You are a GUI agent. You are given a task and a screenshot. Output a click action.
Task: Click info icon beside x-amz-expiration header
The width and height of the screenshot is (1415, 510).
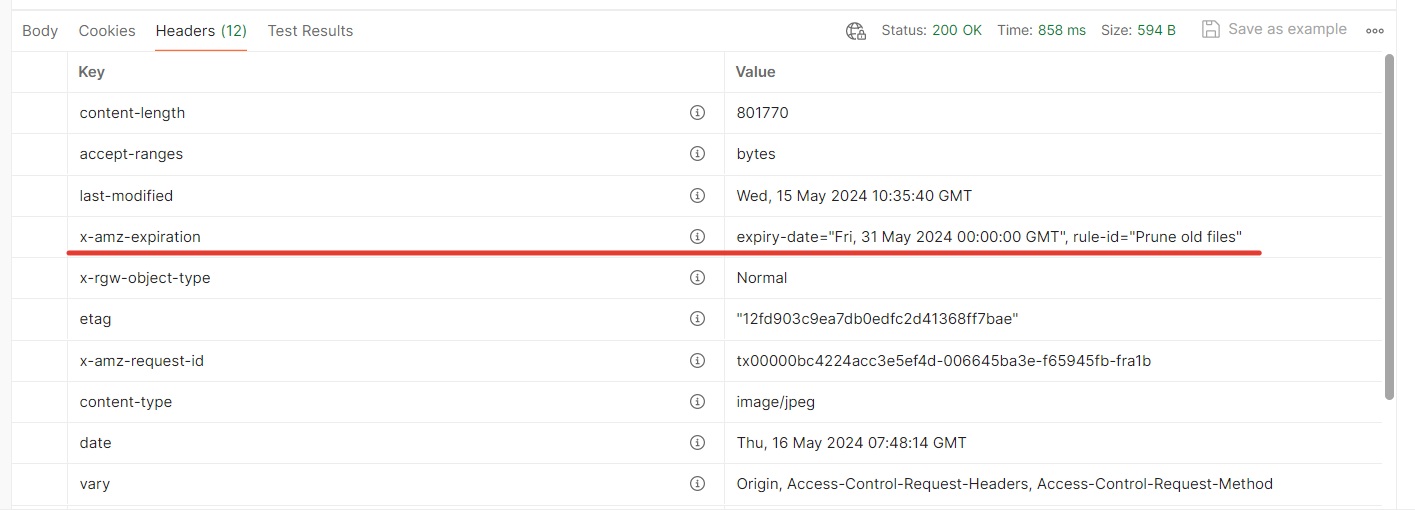point(697,237)
